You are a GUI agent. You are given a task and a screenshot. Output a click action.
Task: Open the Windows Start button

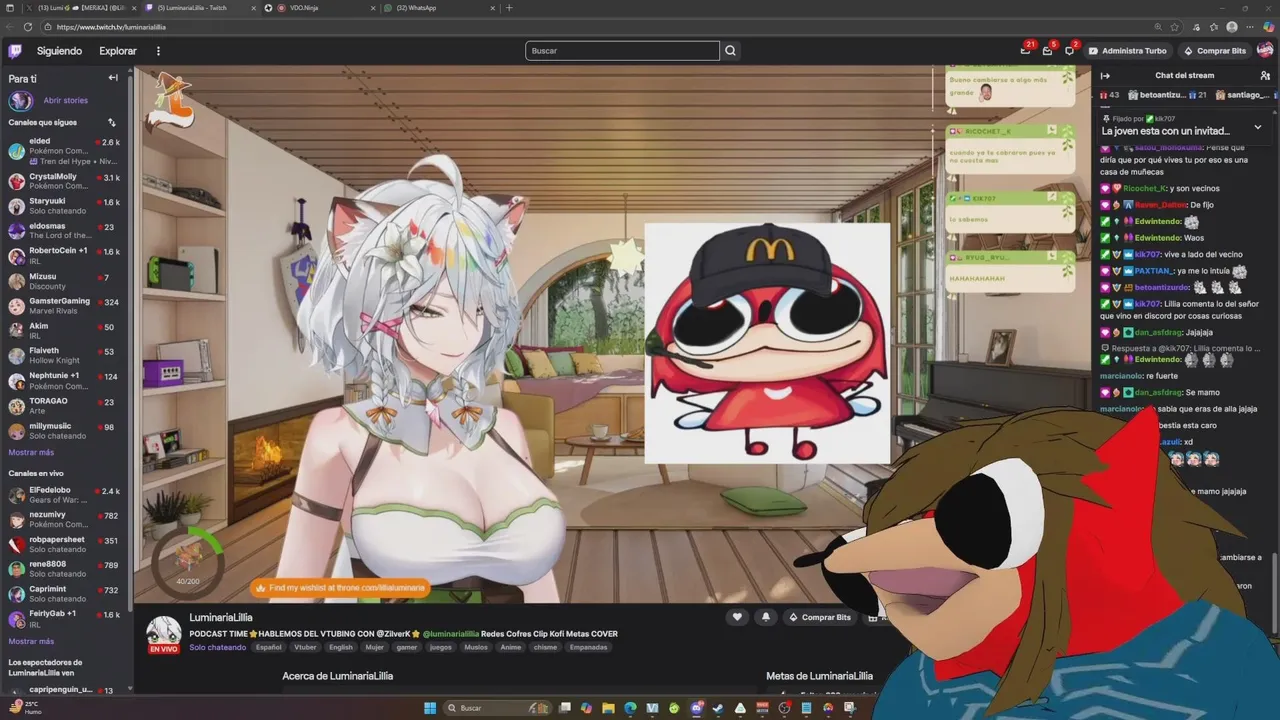point(430,708)
